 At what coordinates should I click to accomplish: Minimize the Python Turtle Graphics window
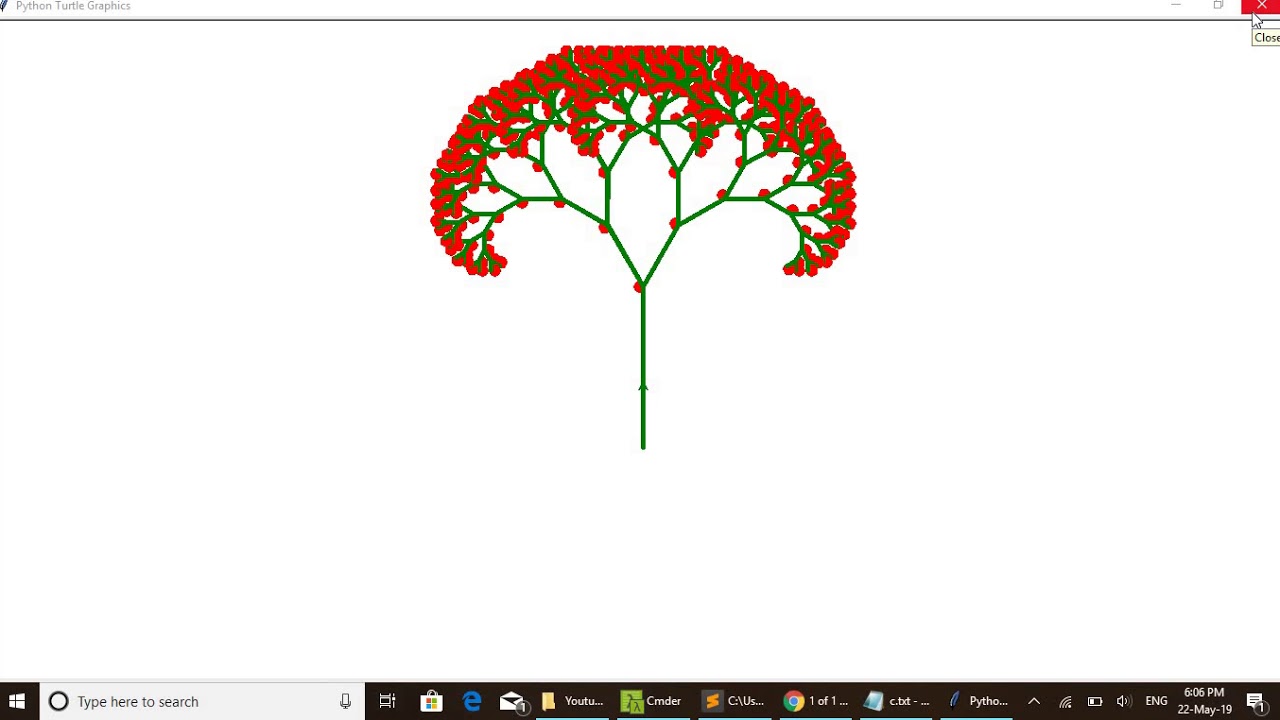pyautogui.click(x=1176, y=6)
